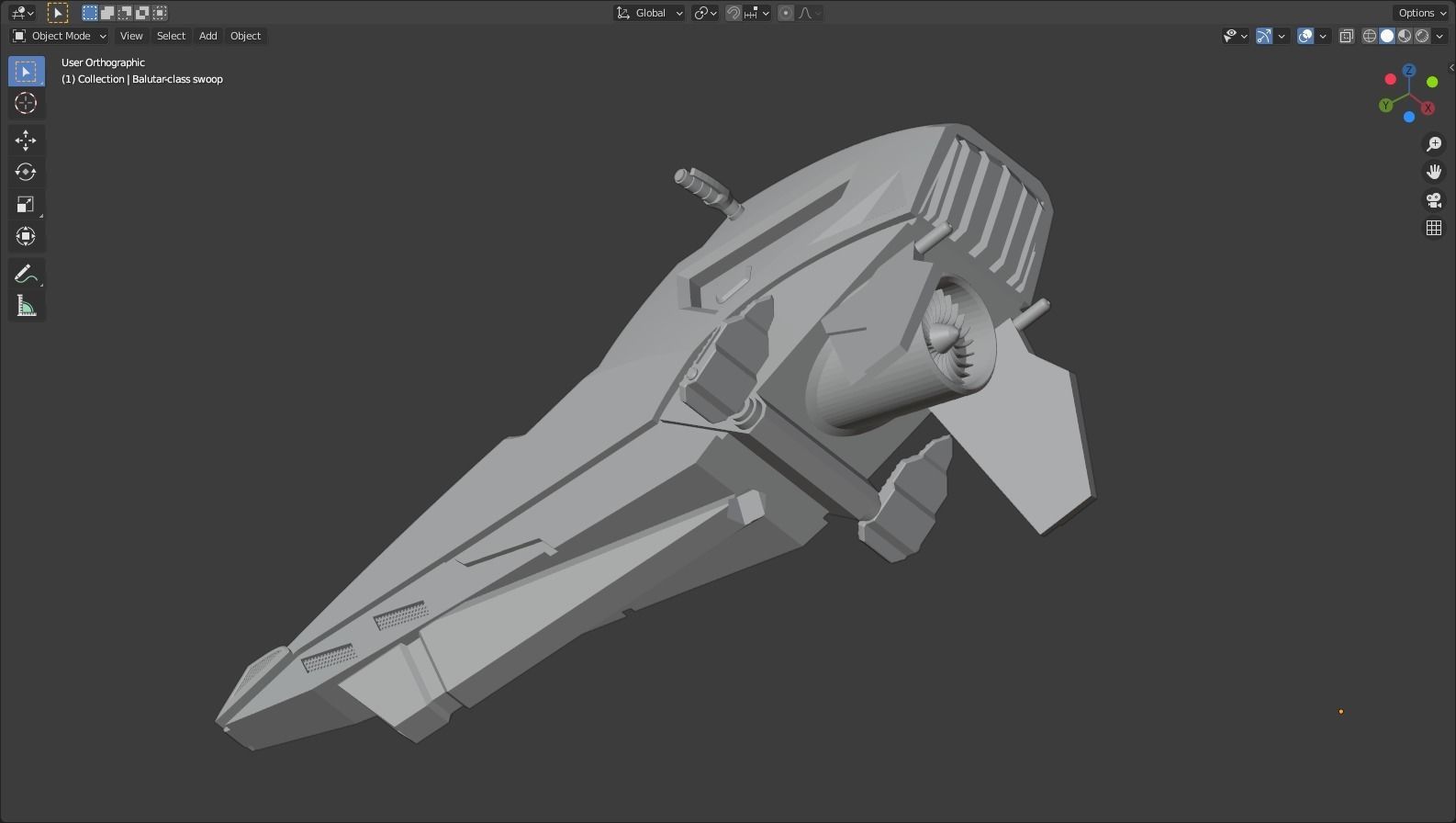The width and height of the screenshot is (1456, 823).
Task: Click the Y axis on the navigation gizmo
Action: coord(1385,106)
